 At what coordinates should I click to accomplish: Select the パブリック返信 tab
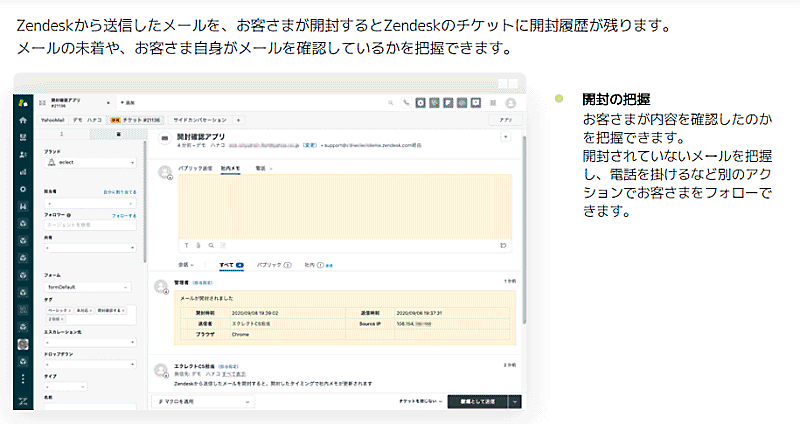194,169
